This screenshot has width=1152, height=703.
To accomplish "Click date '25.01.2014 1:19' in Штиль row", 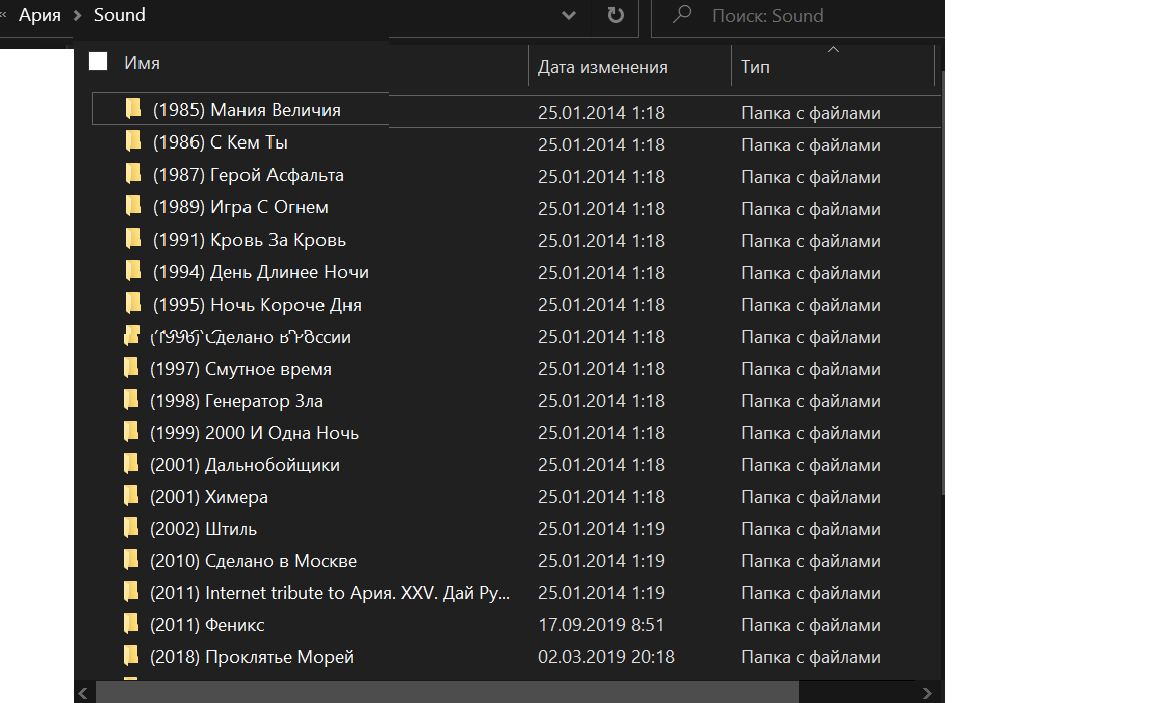I will coord(601,529).
